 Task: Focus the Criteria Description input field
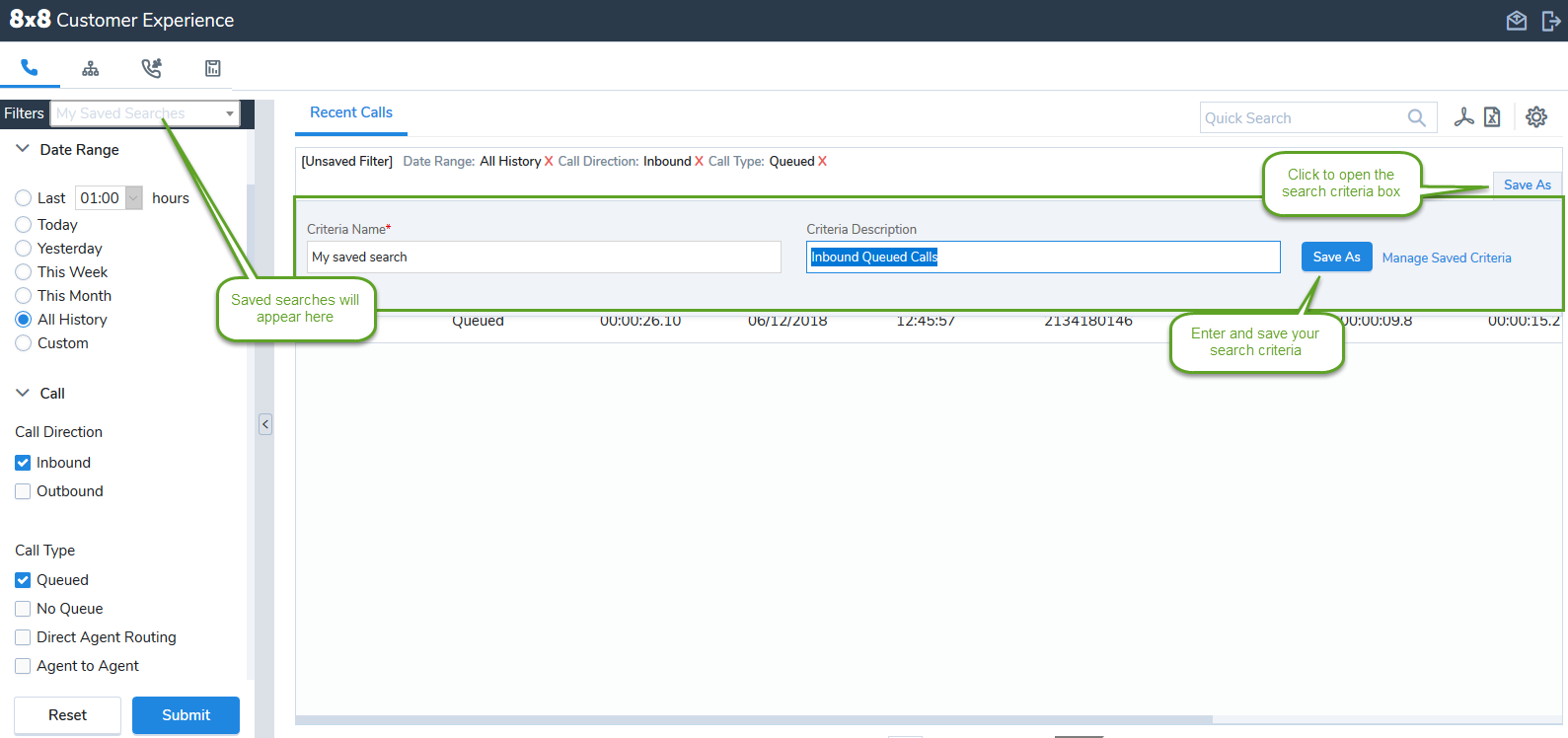coord(1043,257)
